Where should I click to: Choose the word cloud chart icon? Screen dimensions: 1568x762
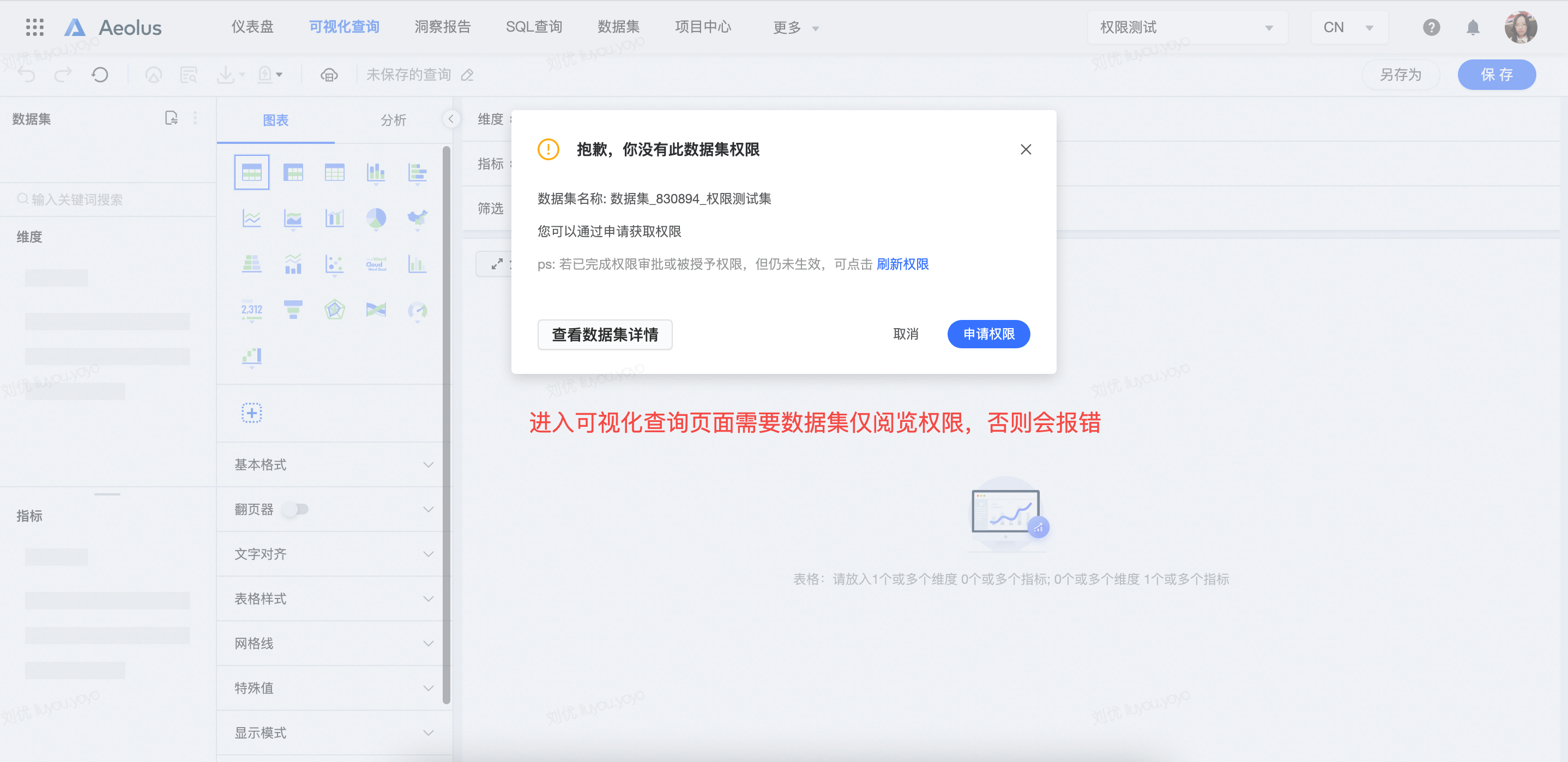coord(376,263)
